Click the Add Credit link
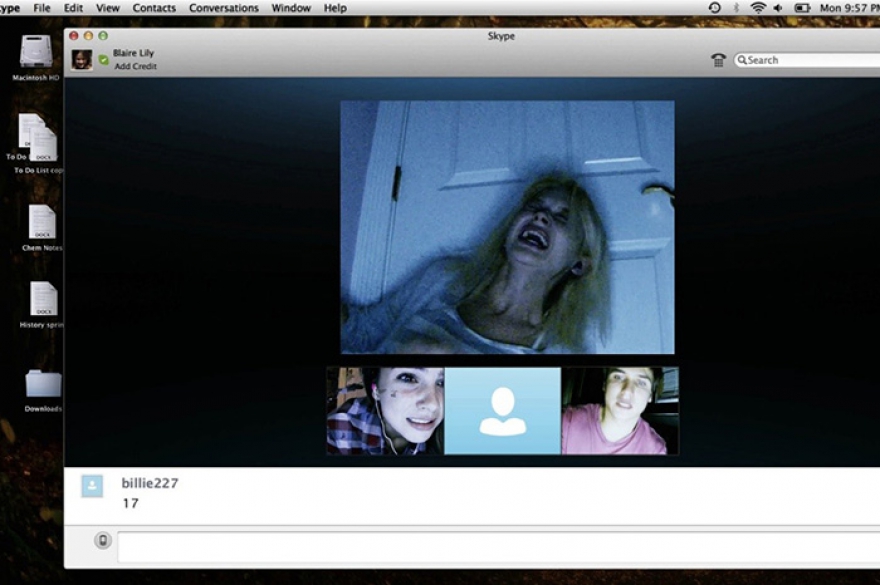 [135, 67]
